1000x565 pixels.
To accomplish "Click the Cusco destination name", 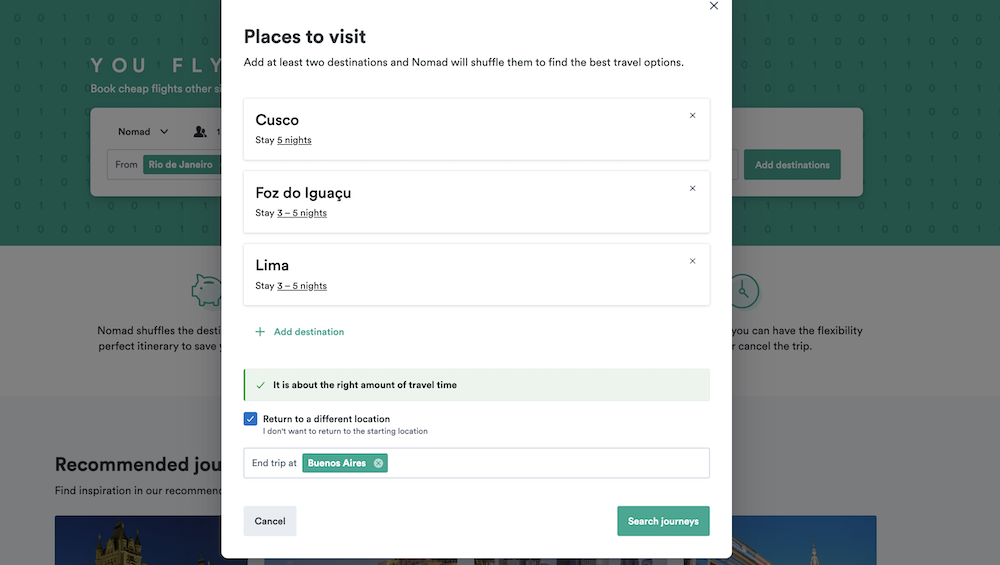I will coord(277,120).
